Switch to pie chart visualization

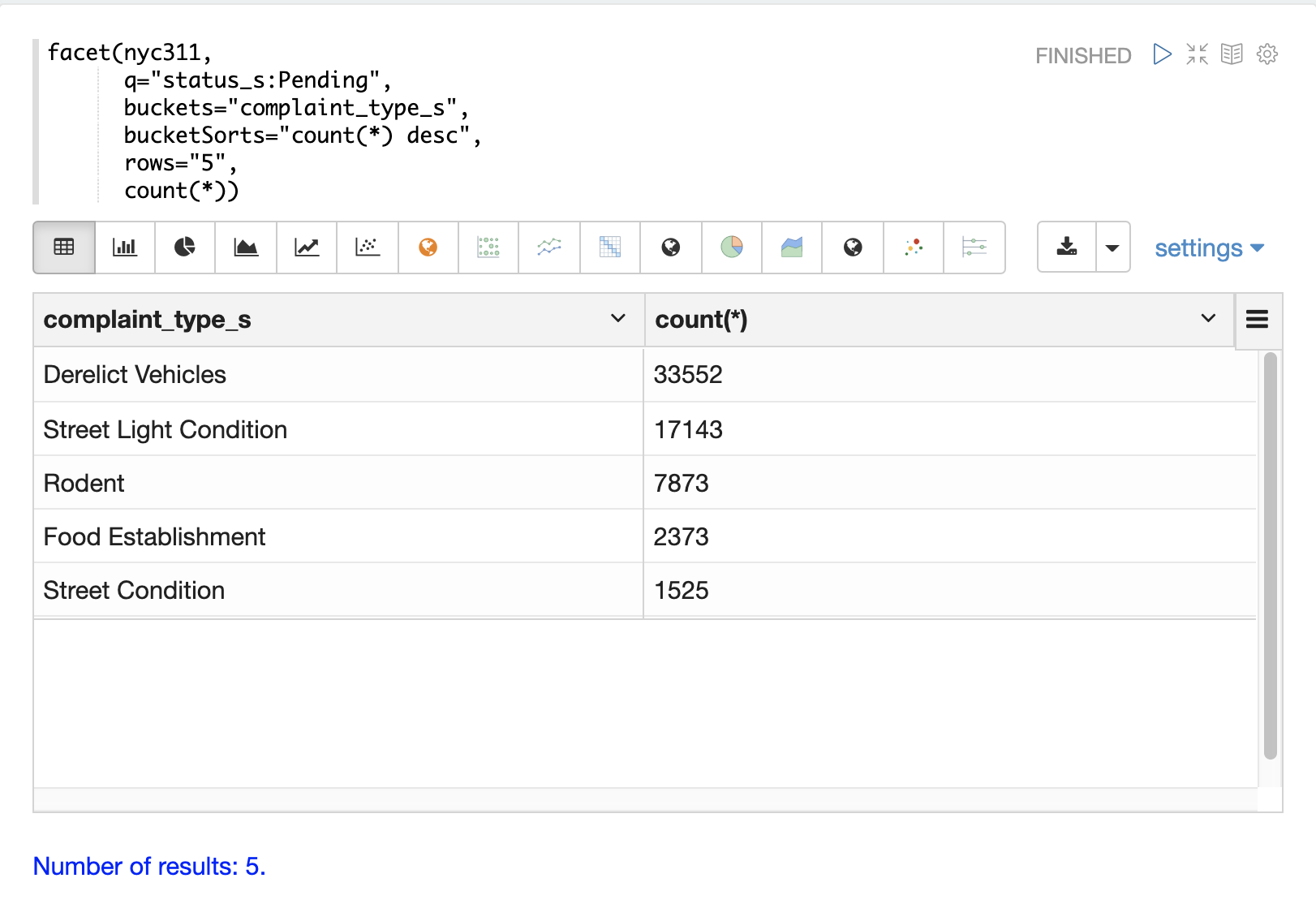click(185, 248)
